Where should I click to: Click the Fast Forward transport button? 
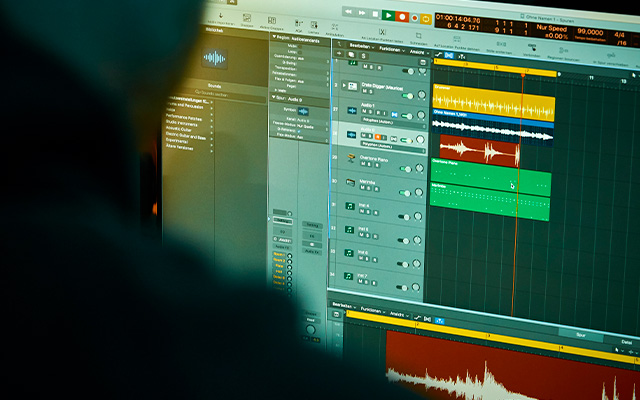pos(362,13)
